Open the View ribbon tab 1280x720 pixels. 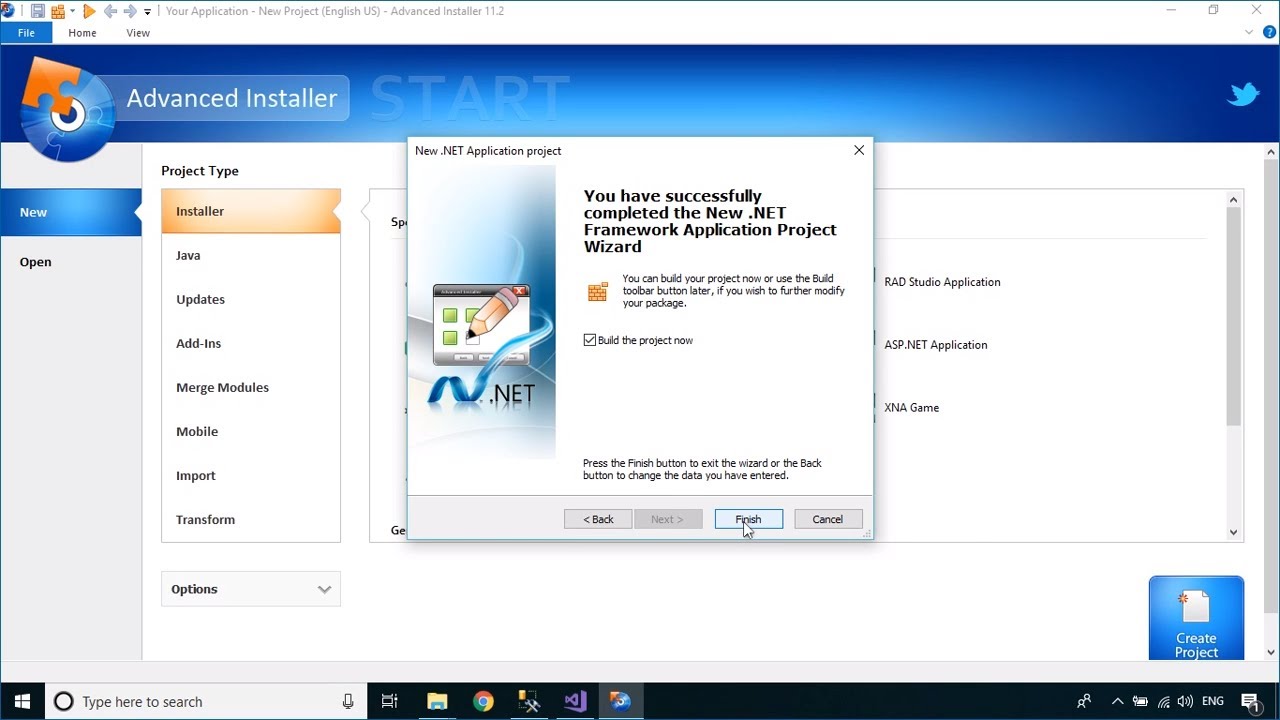tap(138, 33)
